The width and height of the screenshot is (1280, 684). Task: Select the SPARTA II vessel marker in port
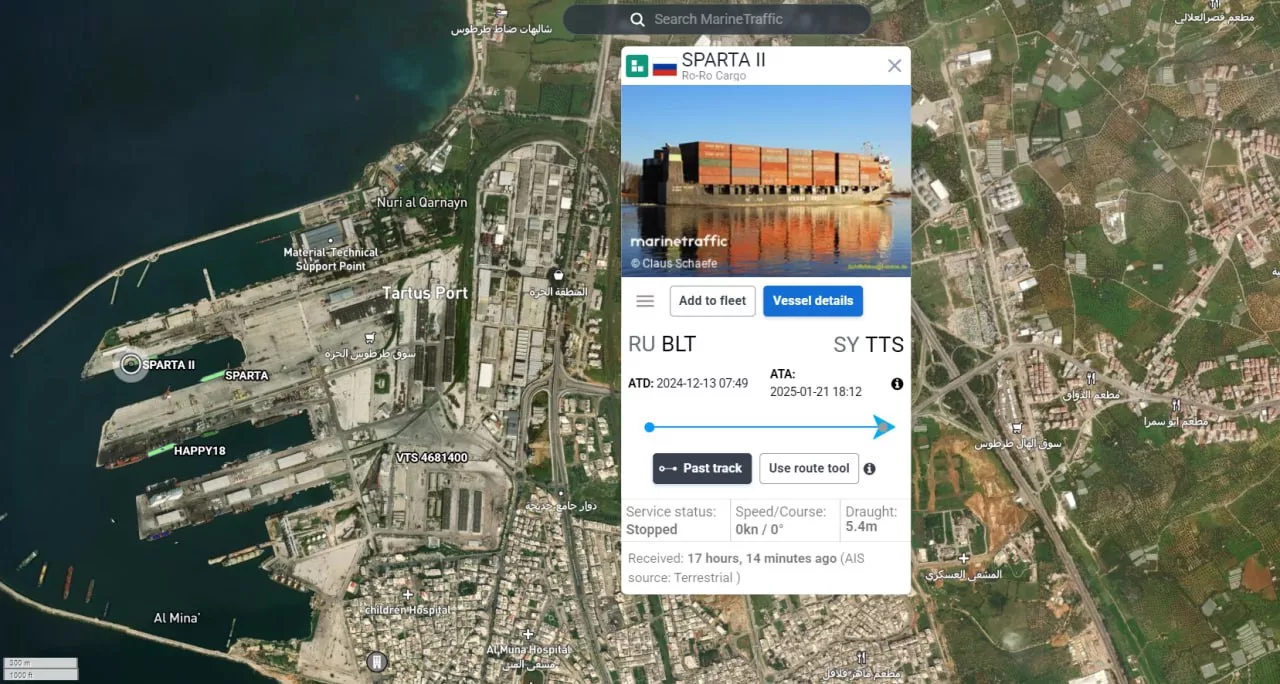tap(130, 365)
